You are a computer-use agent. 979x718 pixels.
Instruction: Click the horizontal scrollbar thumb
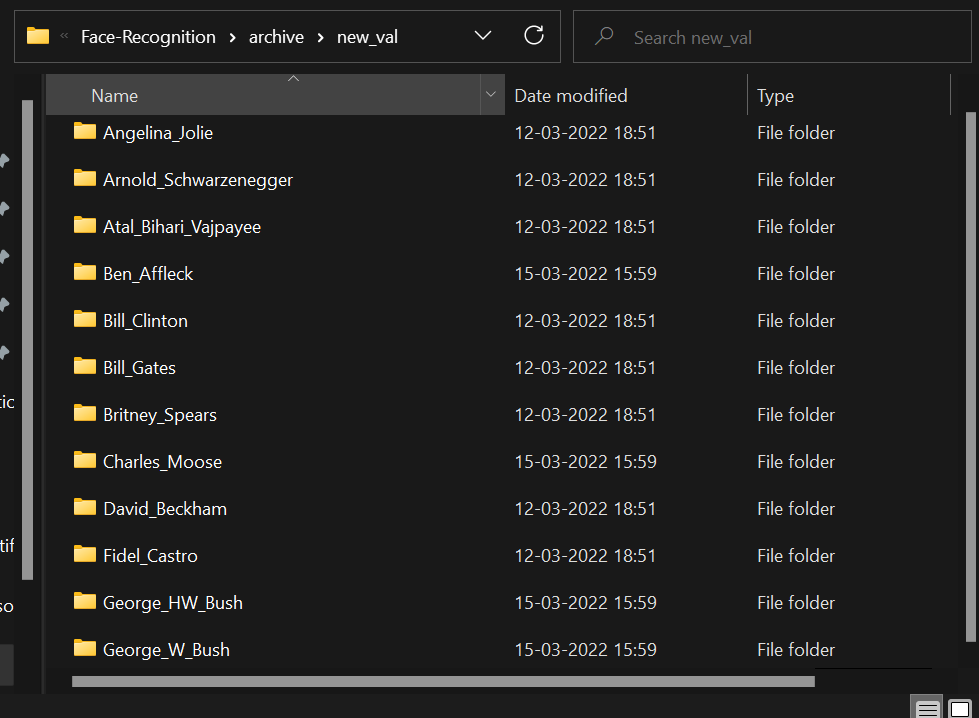(443, 682)
